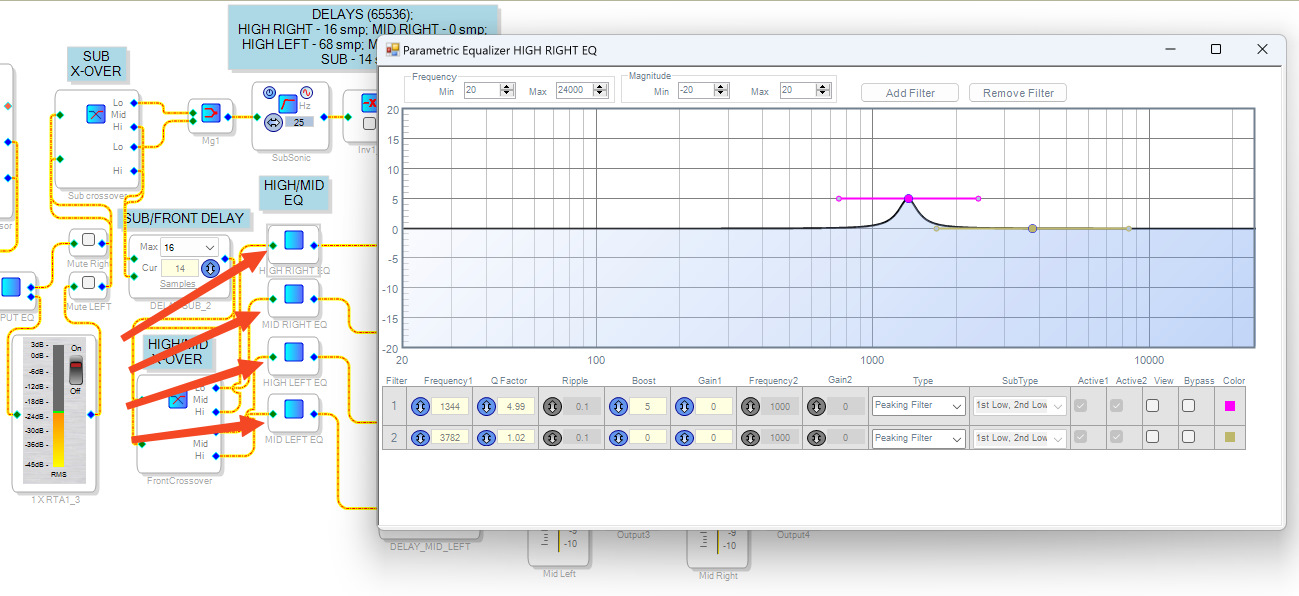Click the INPUT EQ block icon
The image size is (1299, 596).
11,287
